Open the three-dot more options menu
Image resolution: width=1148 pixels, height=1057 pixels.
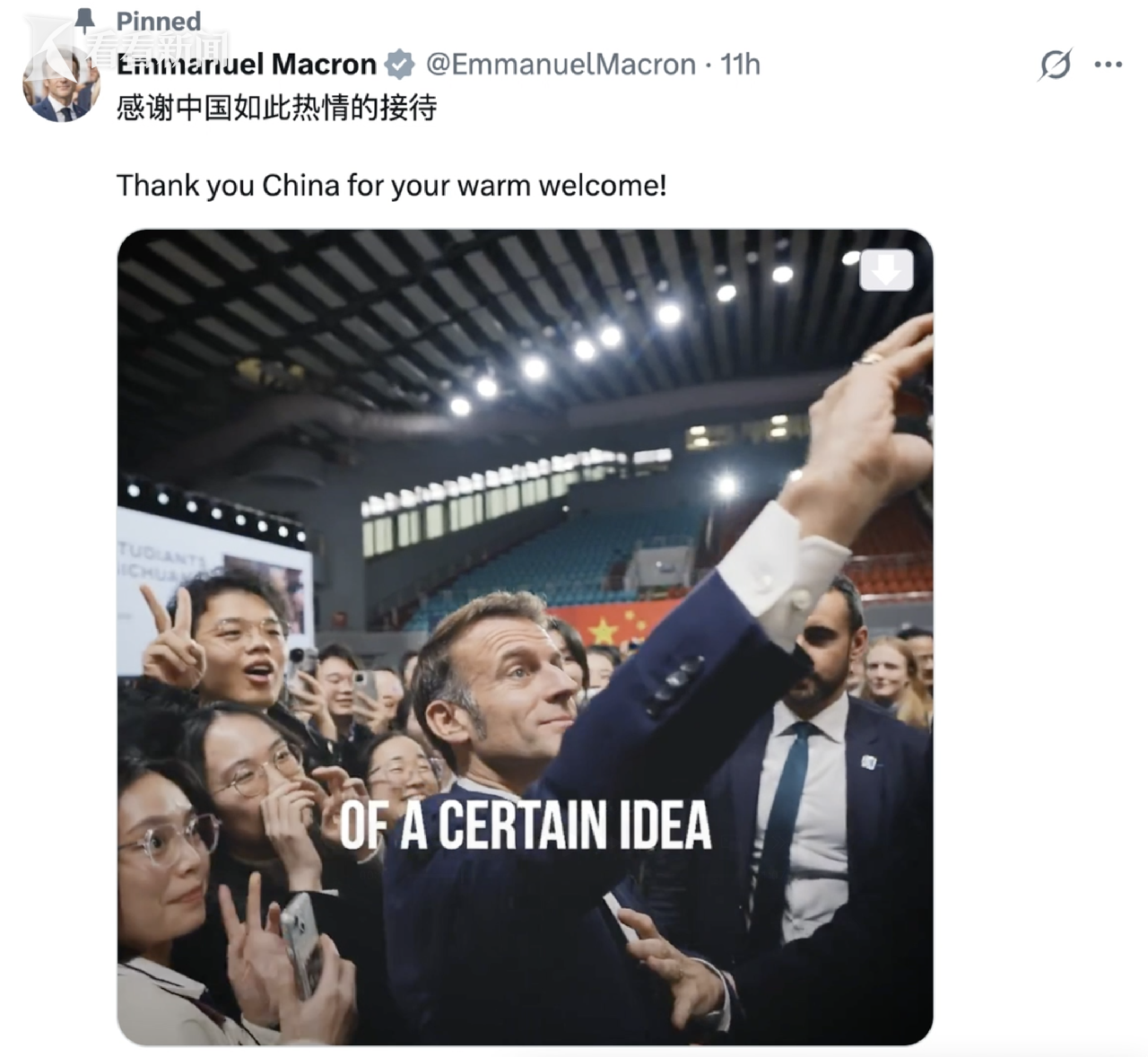tap(1109, 65)
